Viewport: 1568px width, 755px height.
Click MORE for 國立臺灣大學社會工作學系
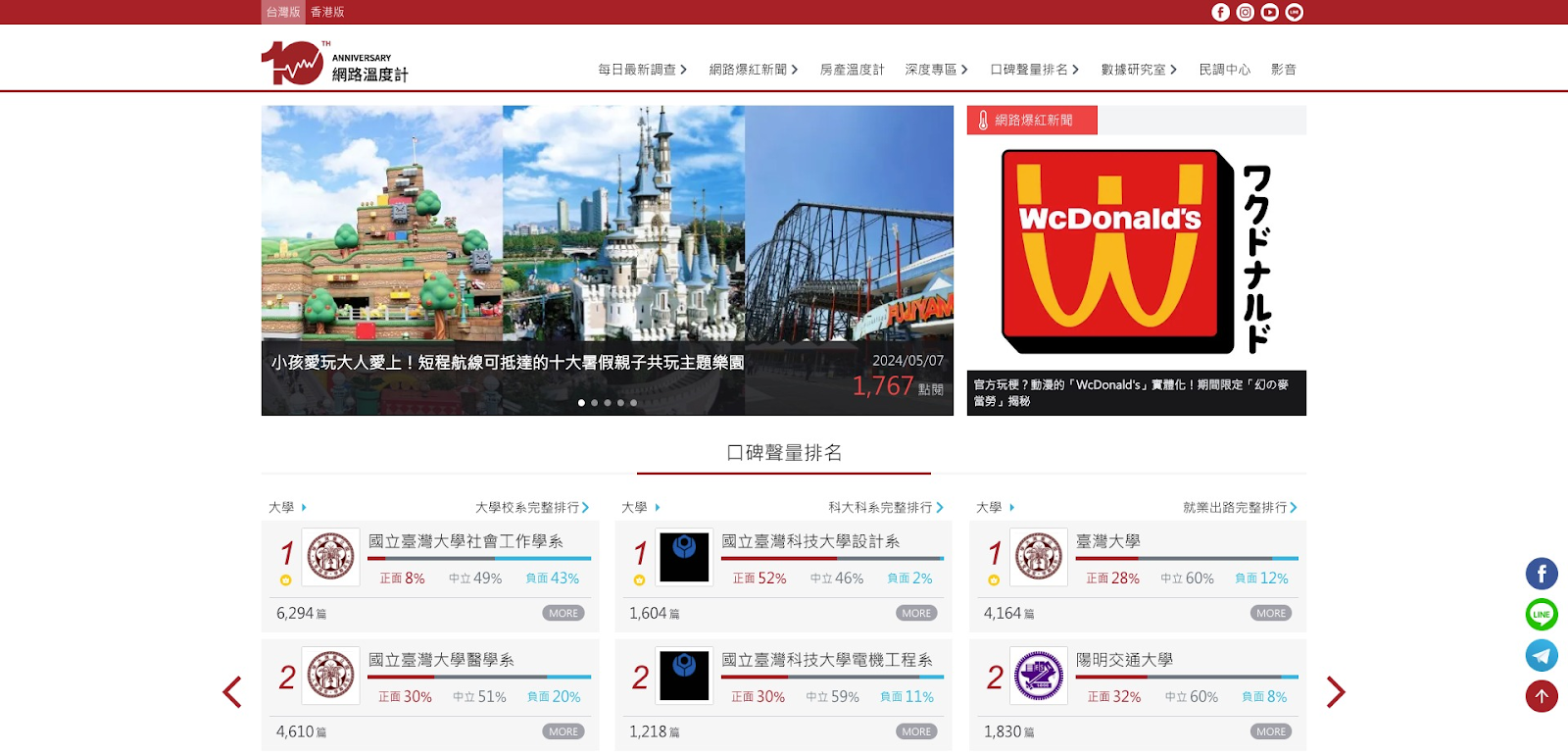click(x=563, y=613)
